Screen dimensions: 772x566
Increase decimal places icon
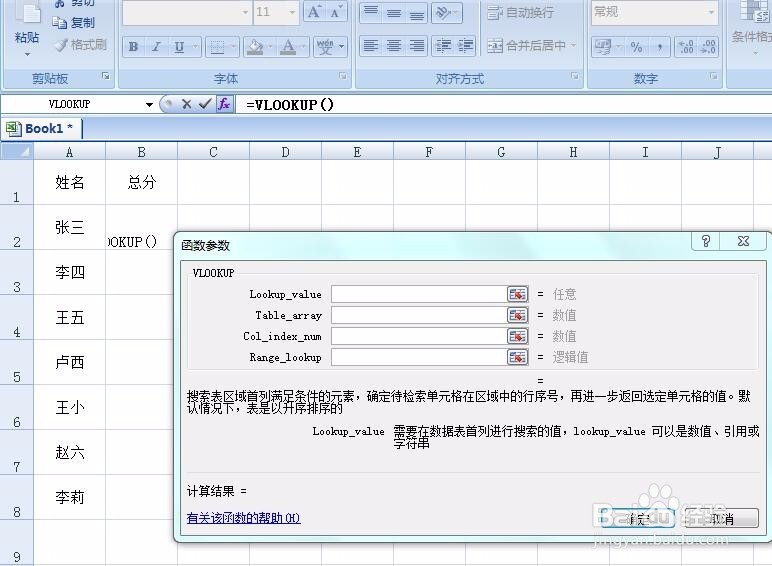[x=686, y=47]
